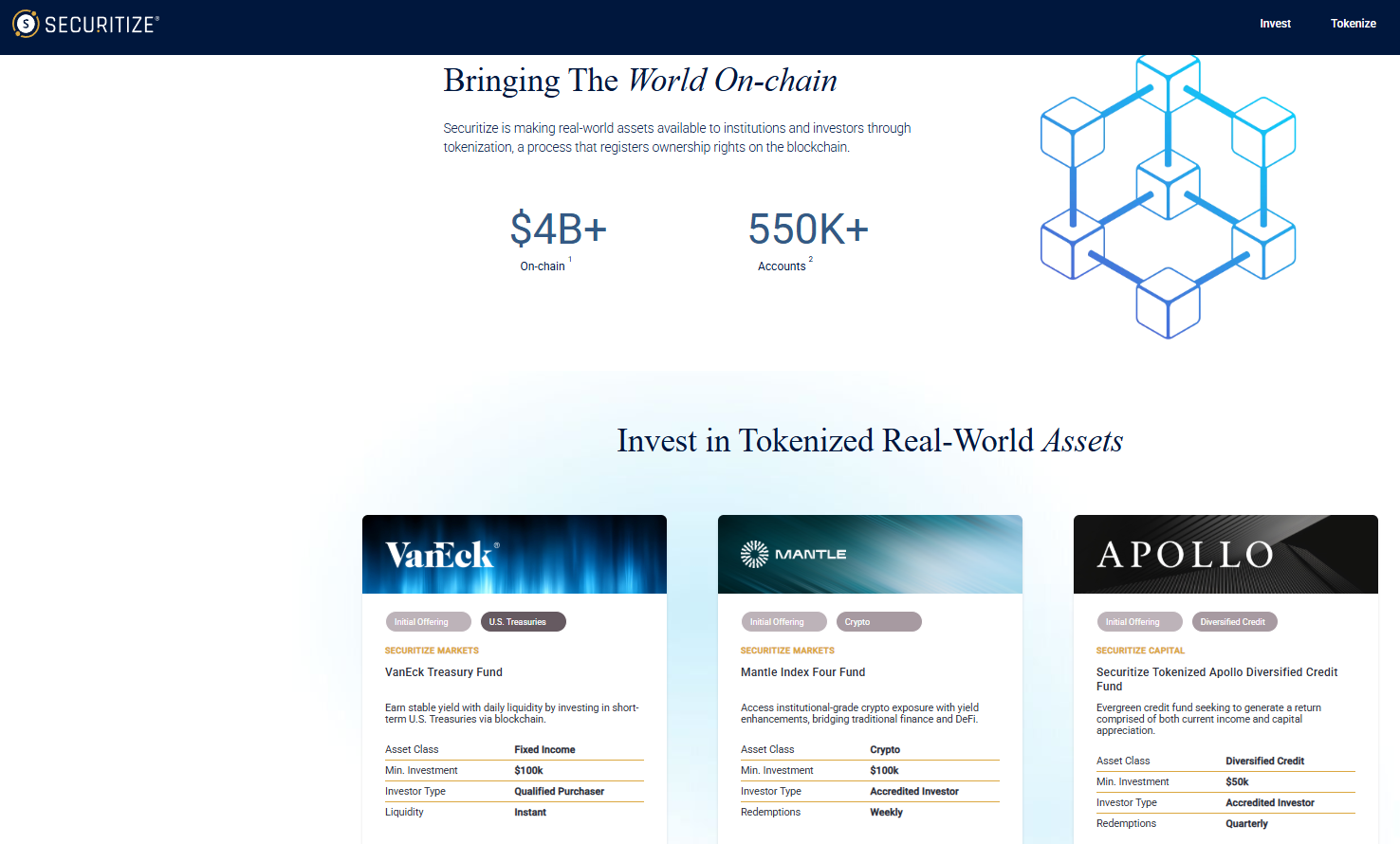Open the Tokenize menu item
This screenshot has width=1400, height=844.
(1353, 24)
